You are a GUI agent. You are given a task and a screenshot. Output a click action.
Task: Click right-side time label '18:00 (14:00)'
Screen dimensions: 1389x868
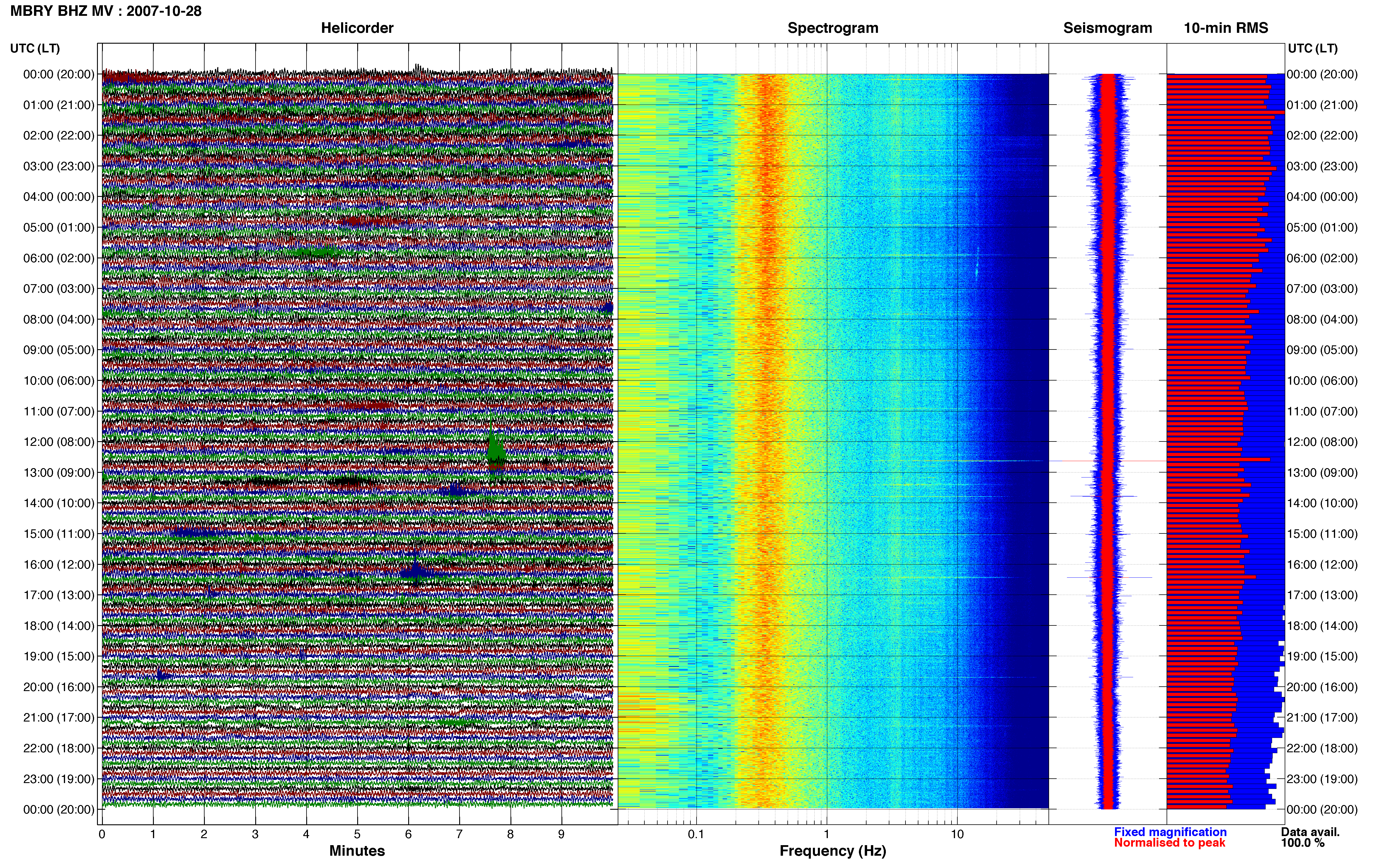tap(1322, 626)
